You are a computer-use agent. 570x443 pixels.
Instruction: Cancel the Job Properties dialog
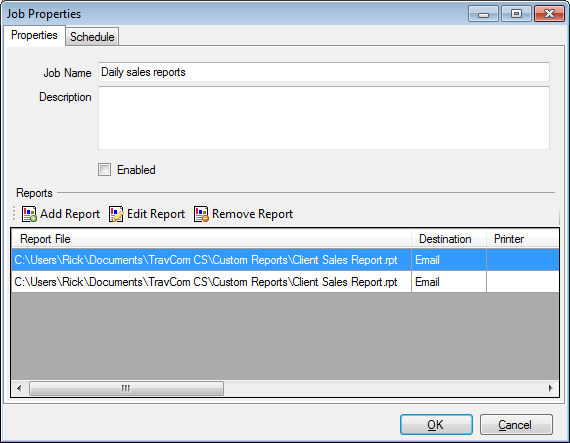click(516, 424)
